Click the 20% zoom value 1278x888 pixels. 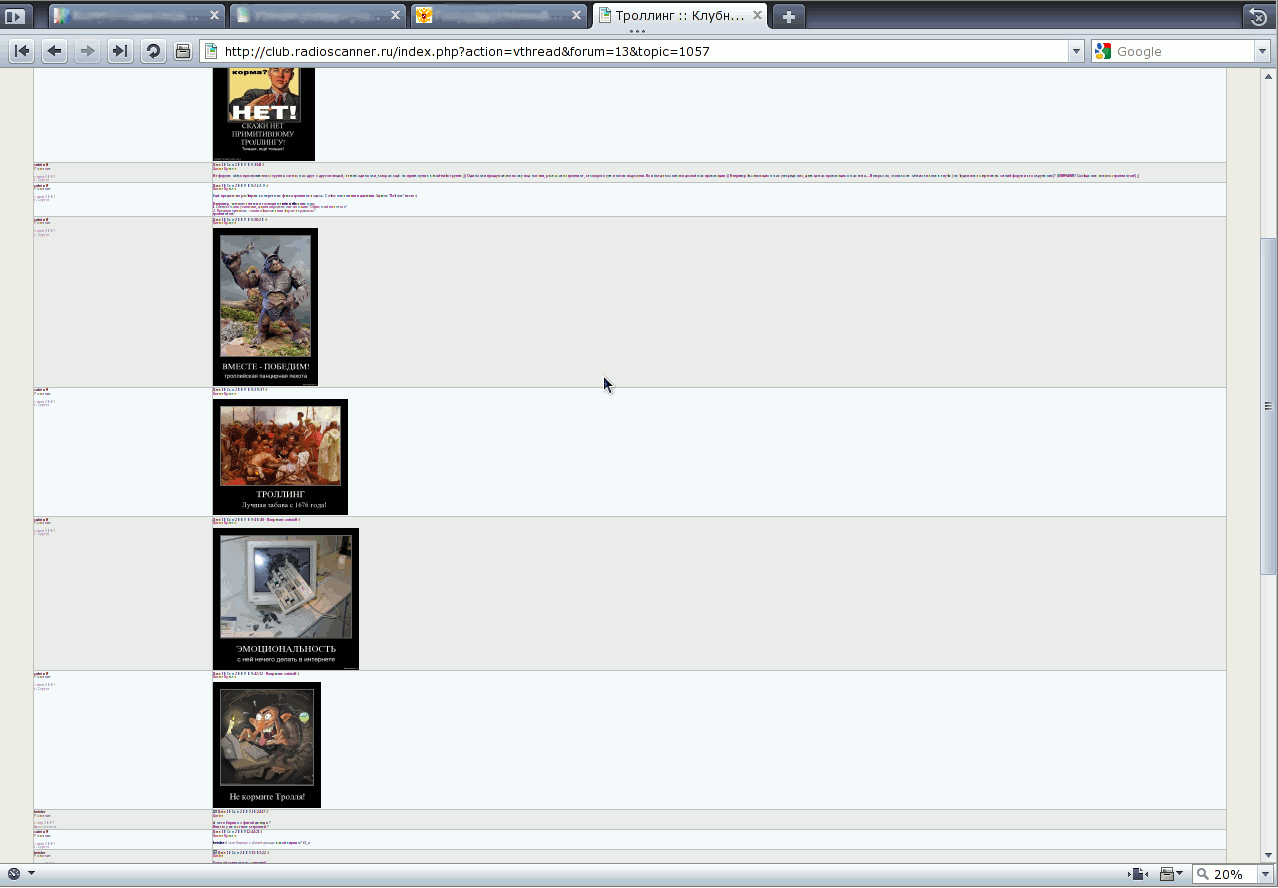coord(1228,874)
